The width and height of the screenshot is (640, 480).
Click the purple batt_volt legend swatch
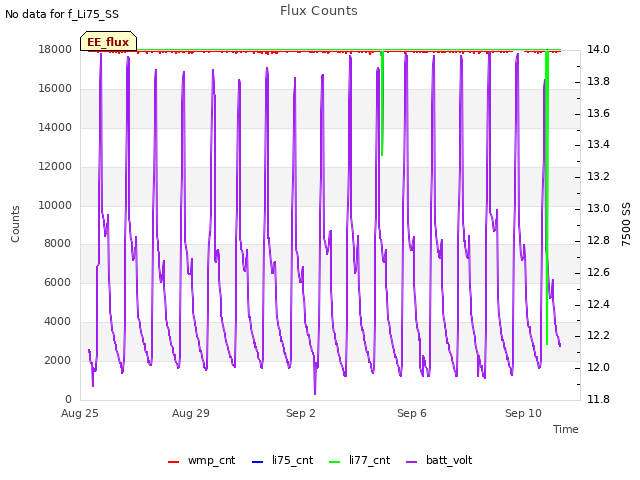coord(412,462)
